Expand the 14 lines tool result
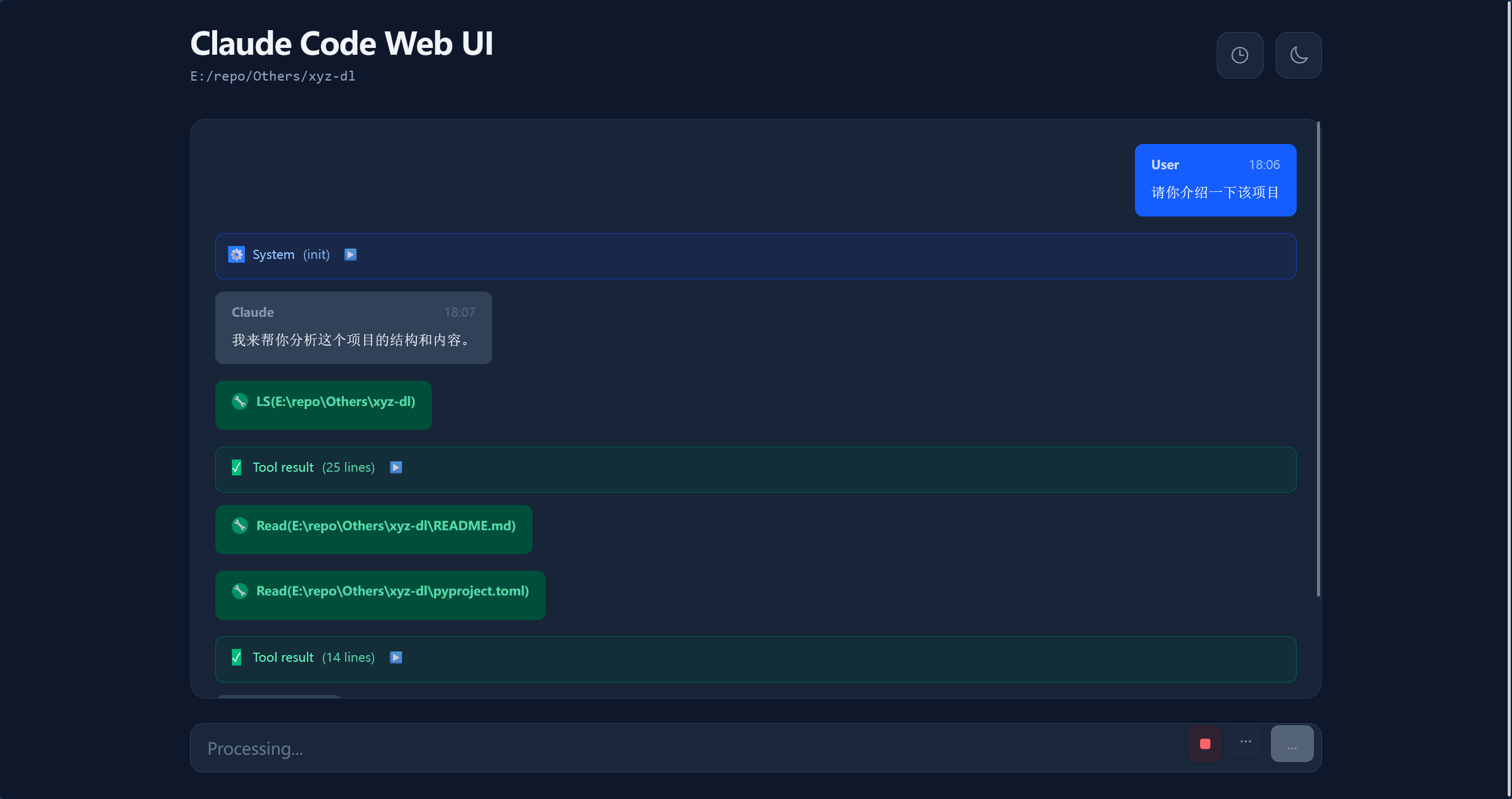Viewport: 1512px width, 799px height. click(396, 658)
